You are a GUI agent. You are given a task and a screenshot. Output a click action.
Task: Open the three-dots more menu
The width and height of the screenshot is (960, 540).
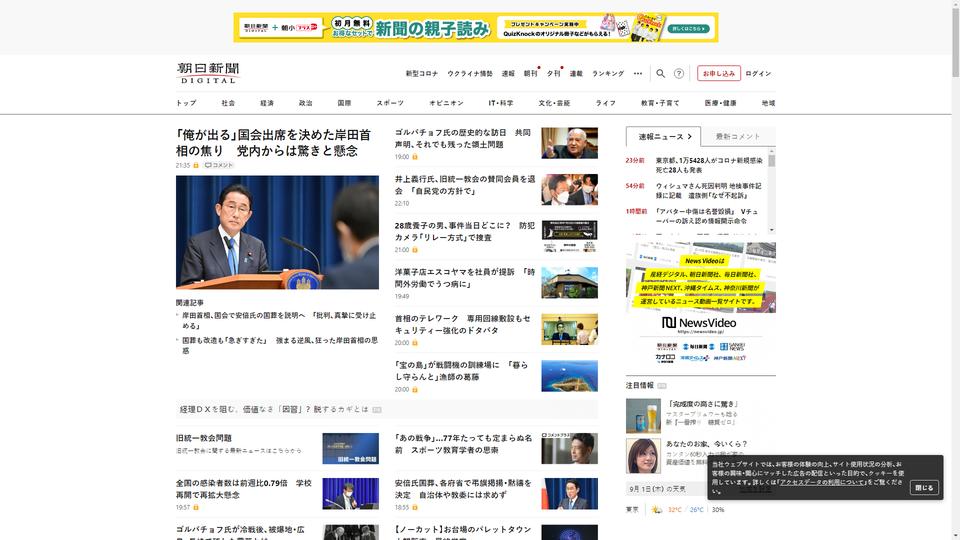click(x=638, y=73)
